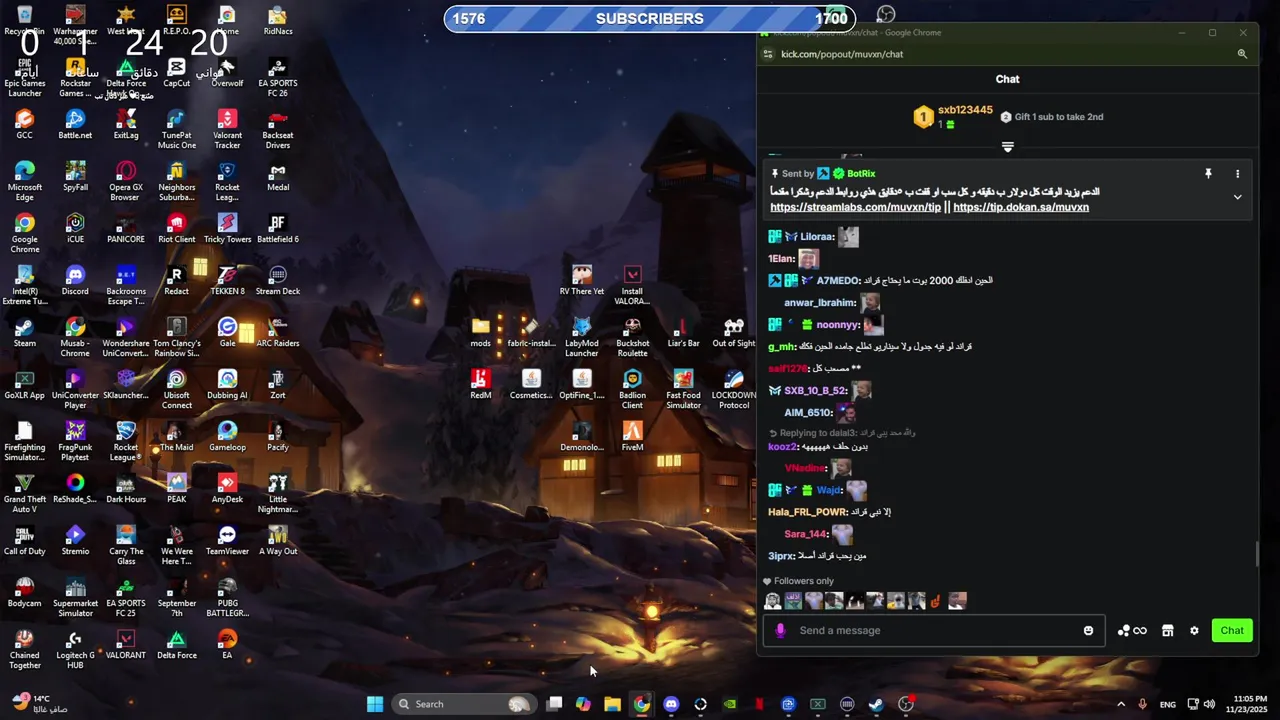Zoom the page with magnifier icon in address bar
This screenshot has height=720, width=1280.
[1242, 54]
